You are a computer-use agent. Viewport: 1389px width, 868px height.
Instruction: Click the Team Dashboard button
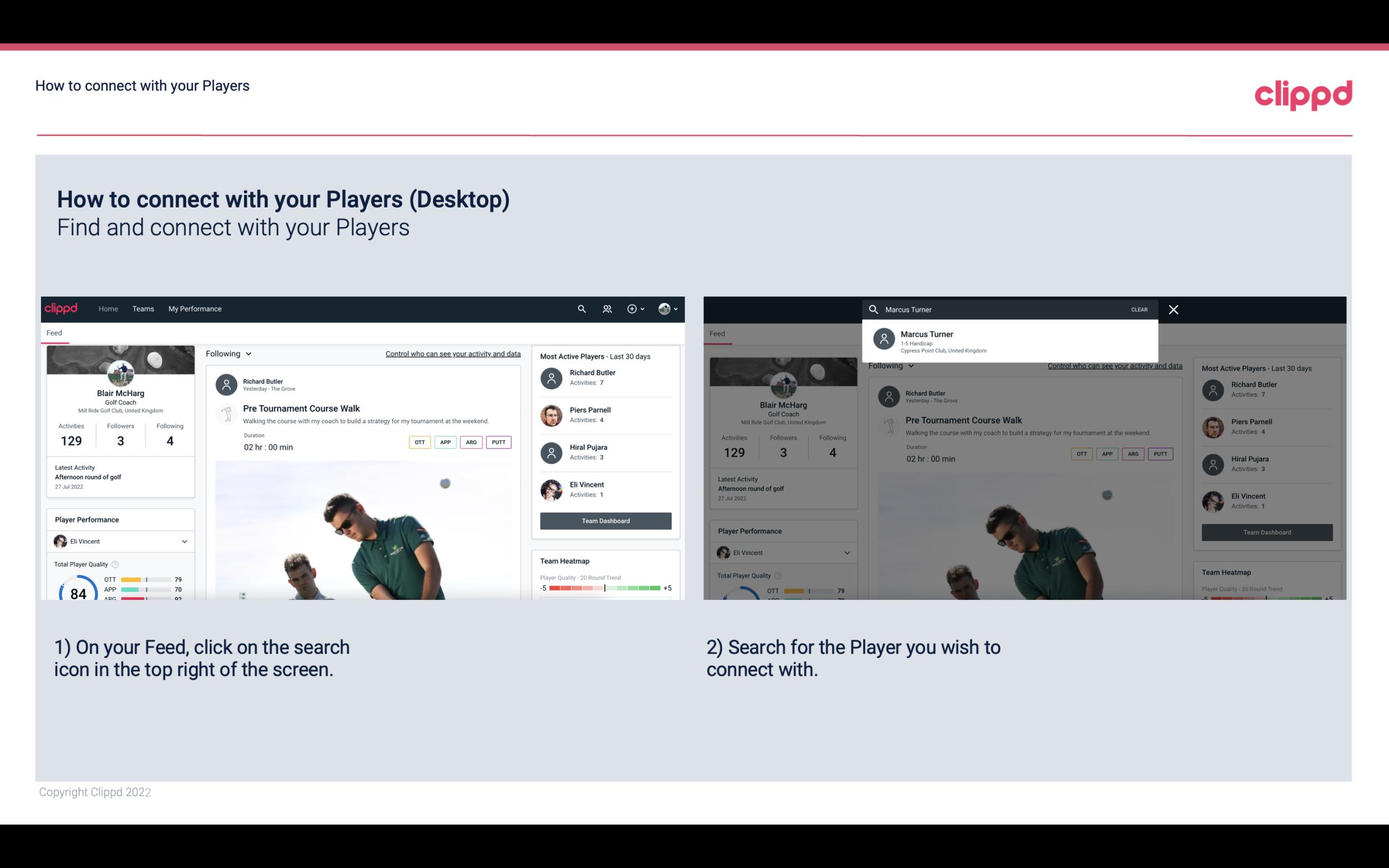pyautogui.click(x=605, y=520)
